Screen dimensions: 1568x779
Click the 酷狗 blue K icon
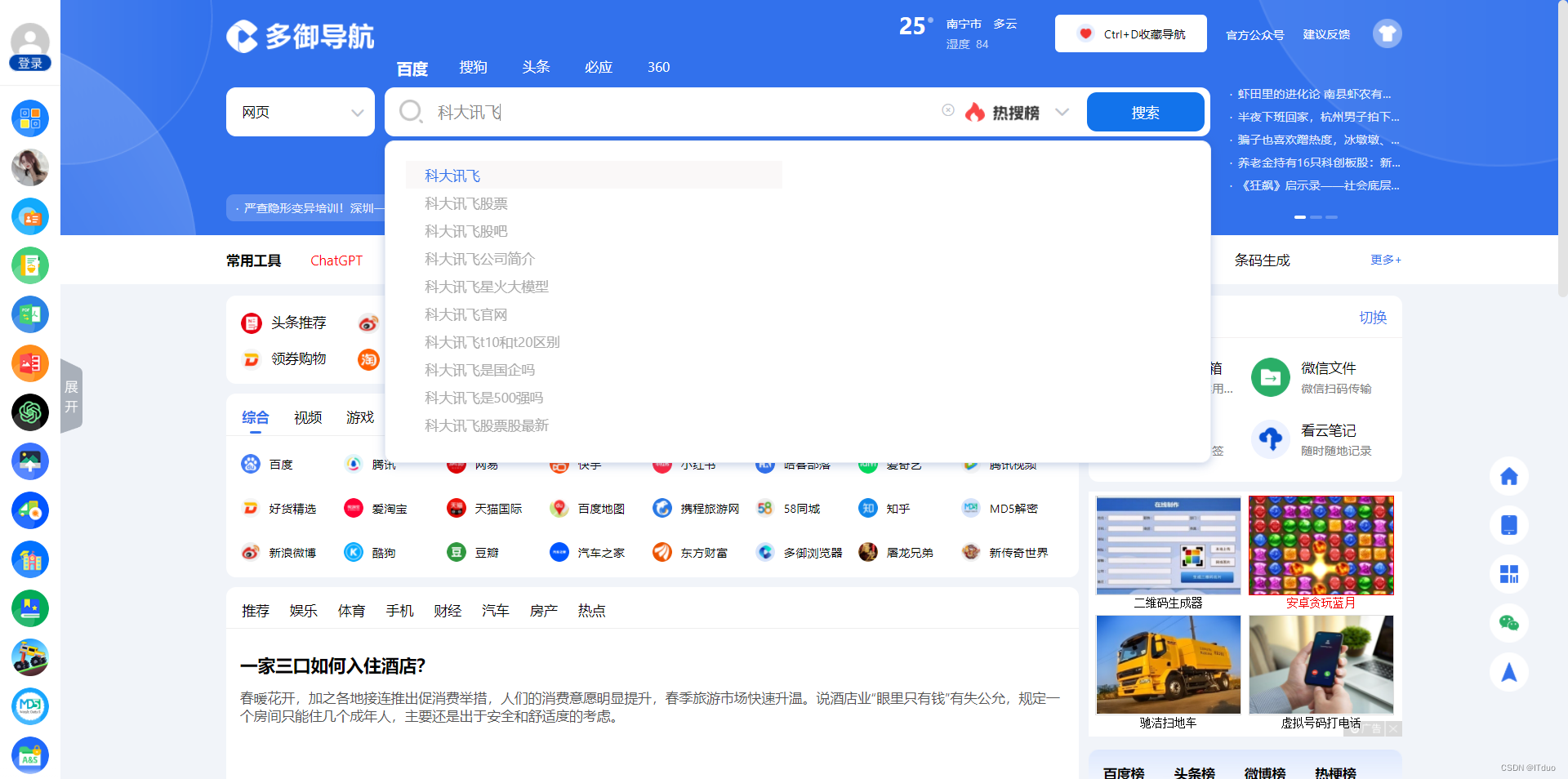click(x=354, y=552)
